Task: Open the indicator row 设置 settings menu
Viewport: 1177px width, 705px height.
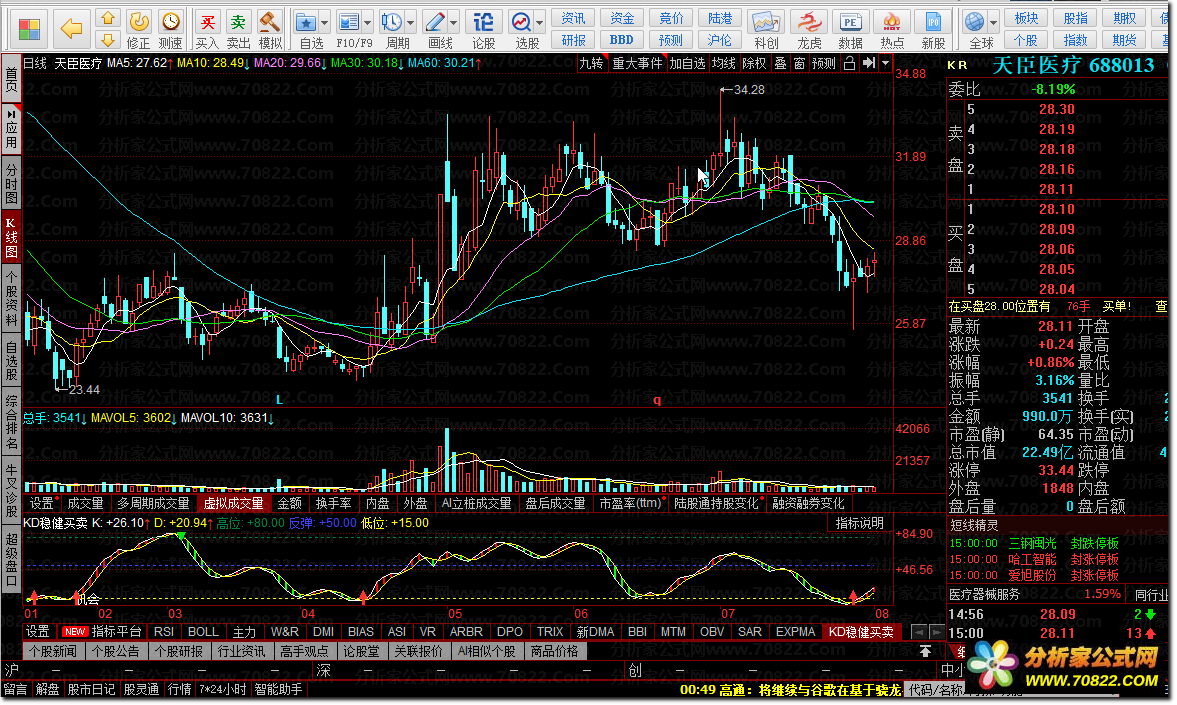Action: tap(38, 632)
